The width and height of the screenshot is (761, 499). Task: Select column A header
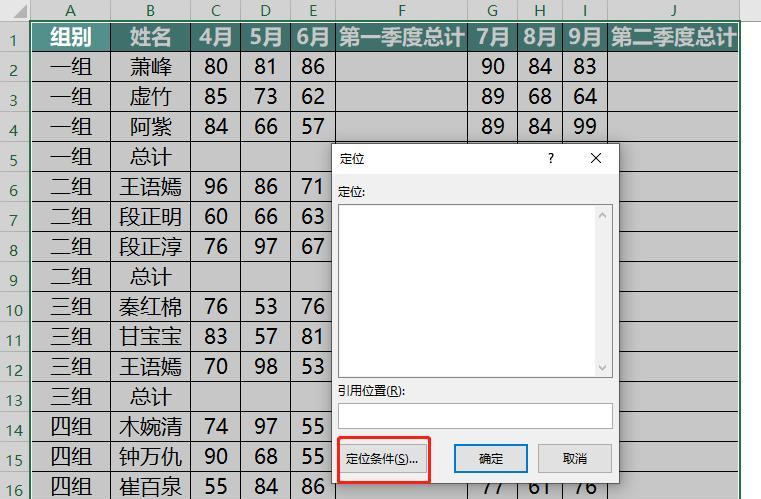pos(71,10)
